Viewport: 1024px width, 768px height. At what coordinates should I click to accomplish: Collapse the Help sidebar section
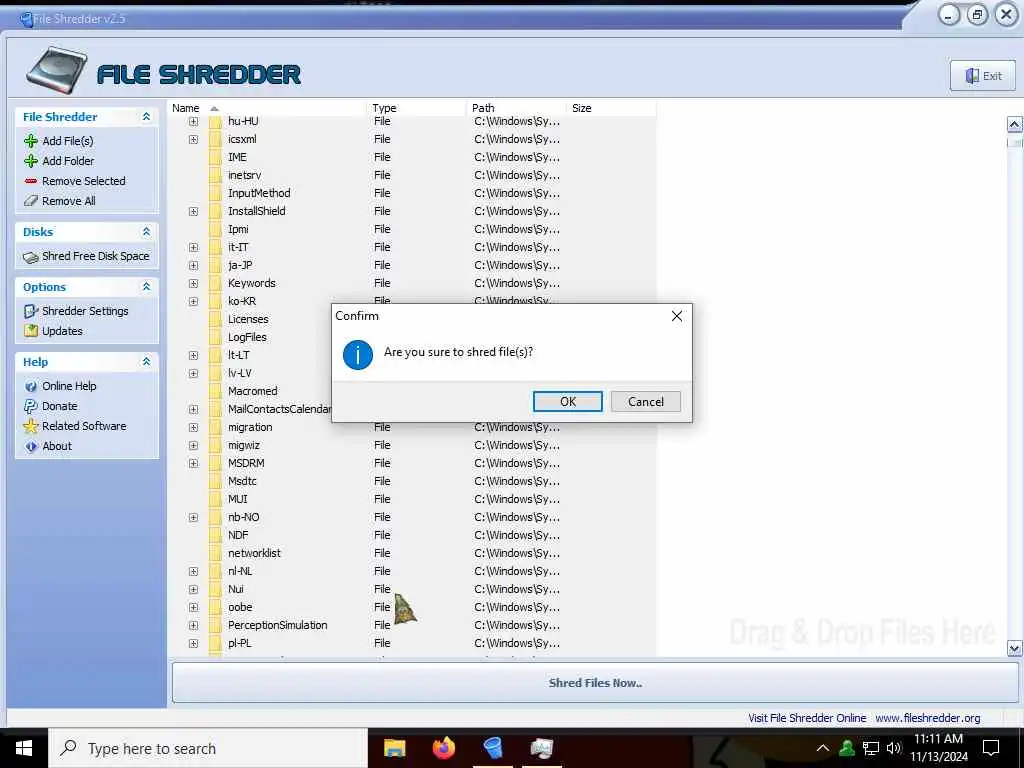[x=146, y=362]
